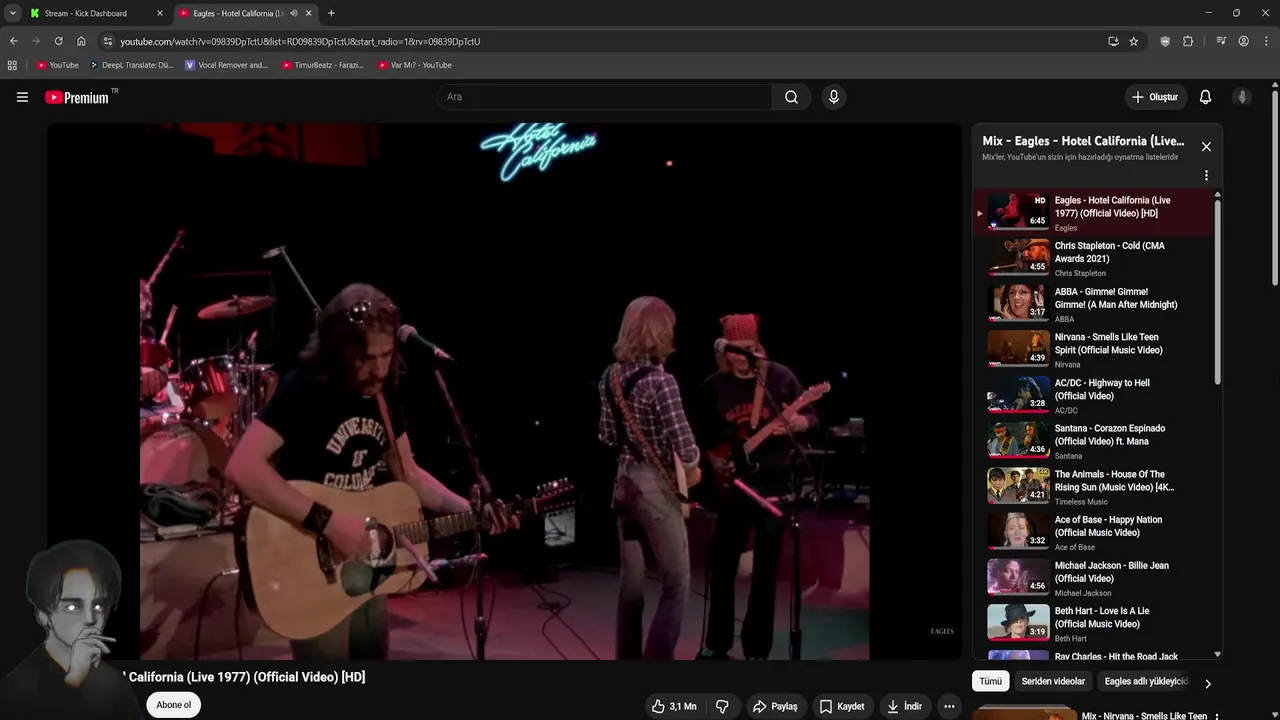The width and height of the screenshot is (1280, 720).
Task: View site information icon in address bar
Action: 108,41
